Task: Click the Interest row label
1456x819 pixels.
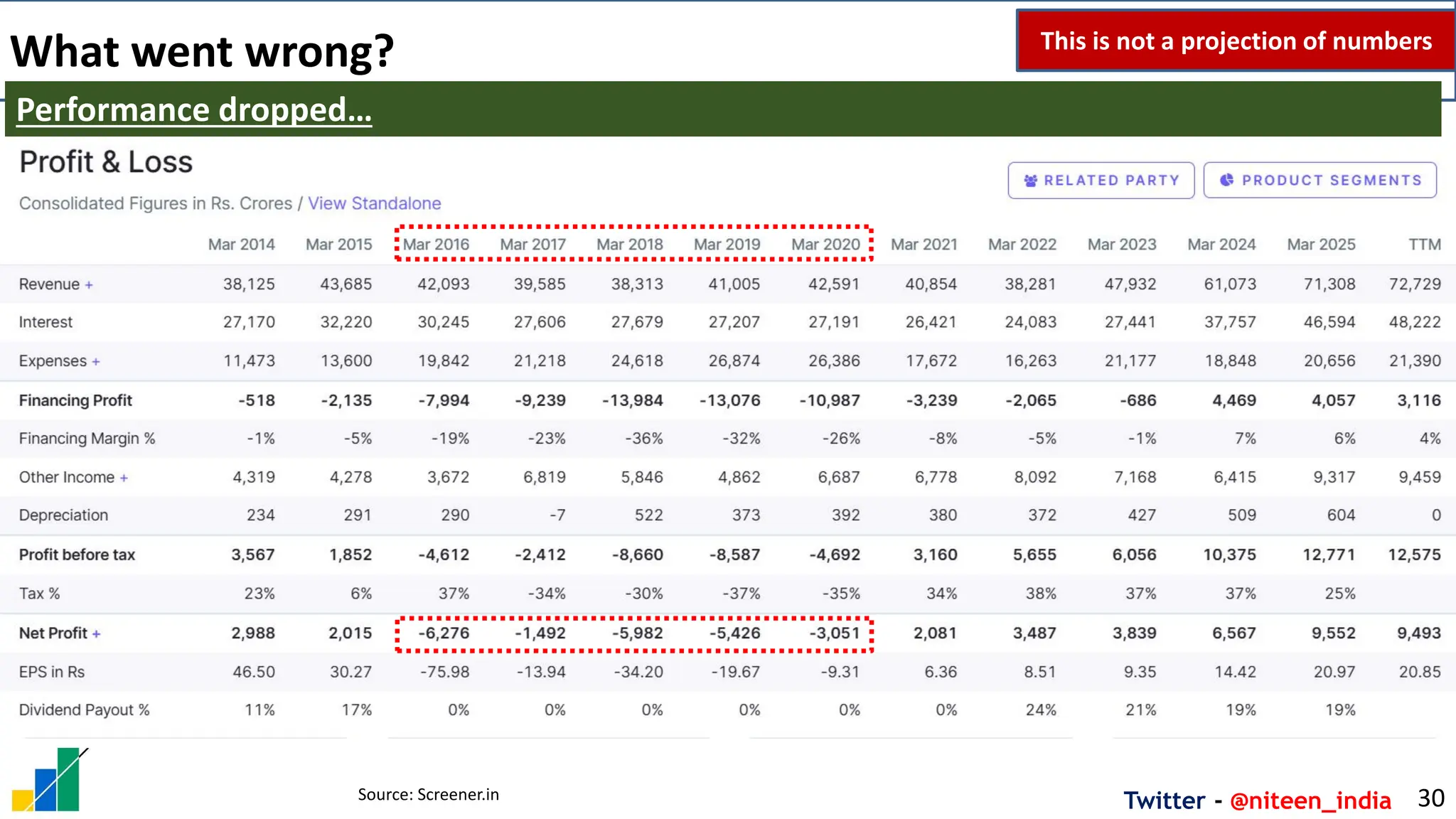Action: point(45,322)
